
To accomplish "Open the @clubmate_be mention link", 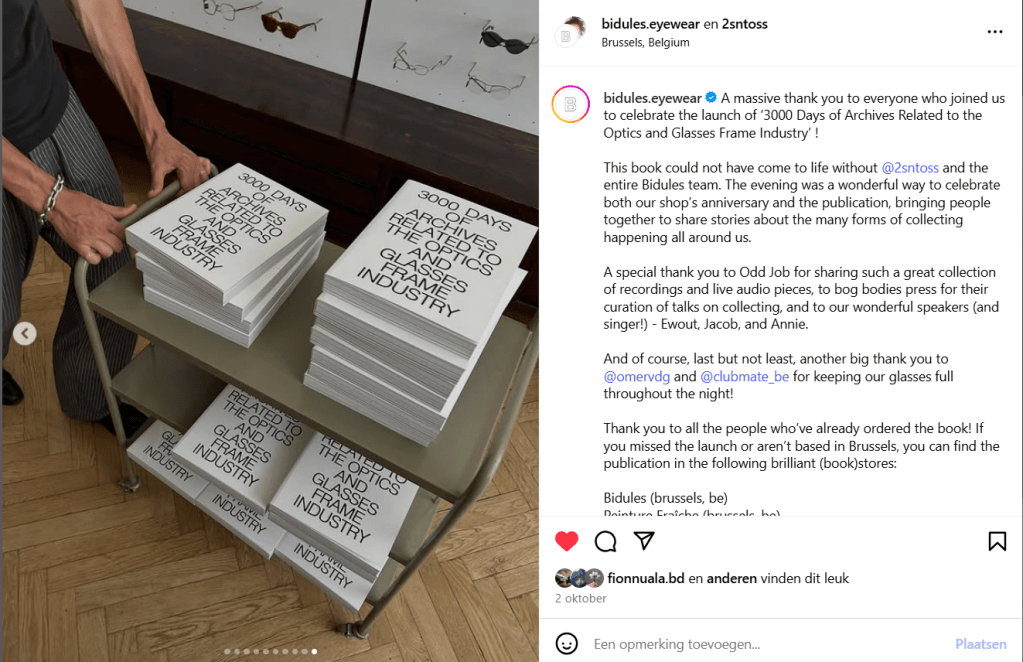I will coord(744,376).
